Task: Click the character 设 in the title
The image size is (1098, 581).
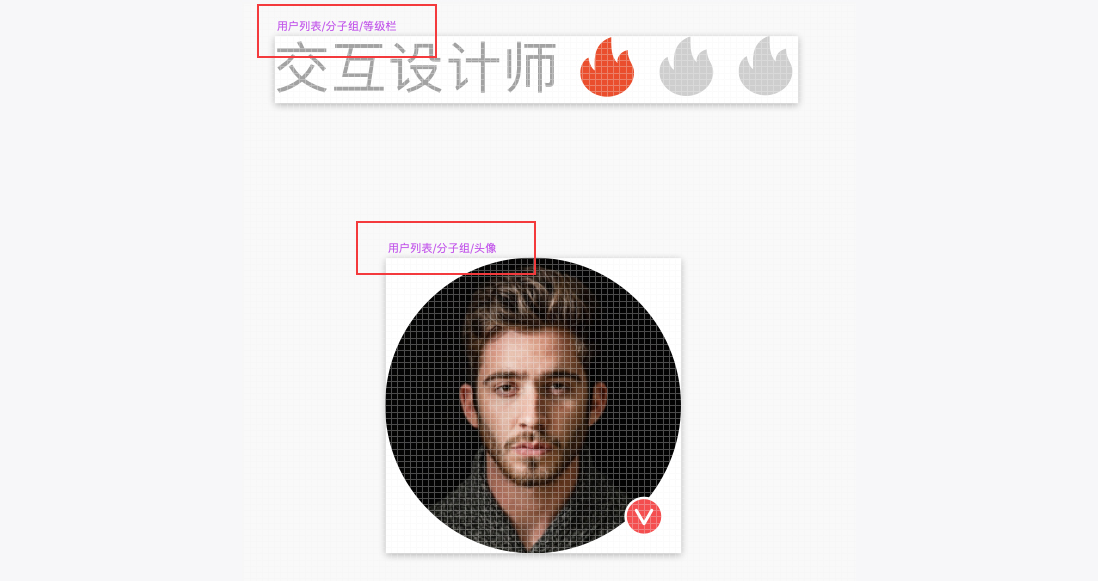Action: pyautogui.click(x=416, y=68)
